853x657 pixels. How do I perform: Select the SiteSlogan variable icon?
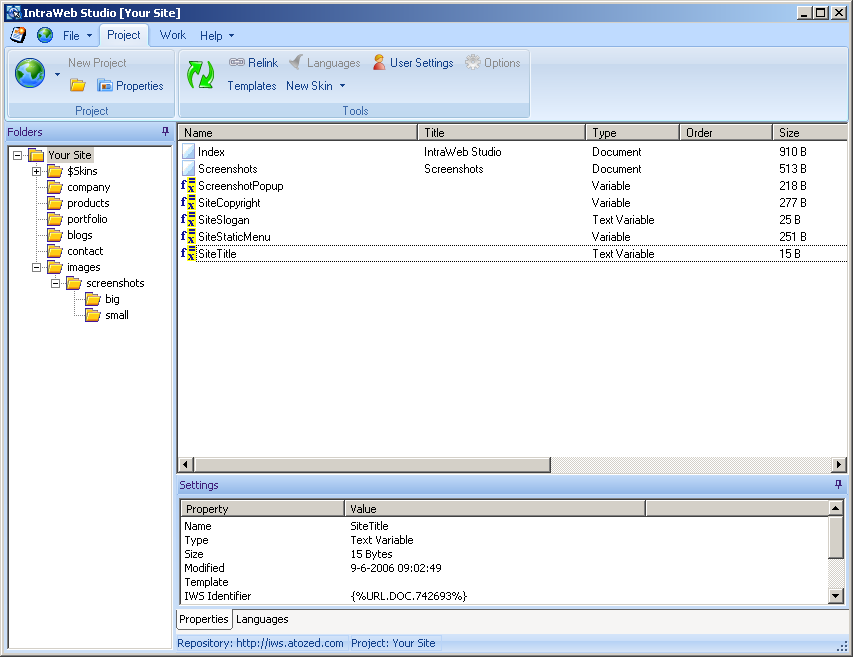click(188, 220)
